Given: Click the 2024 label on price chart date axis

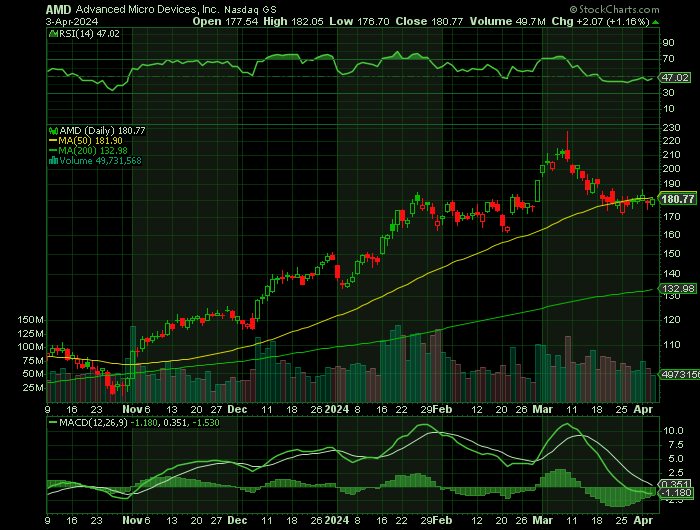Looking at the screenshot, I should tap(337, 409).
